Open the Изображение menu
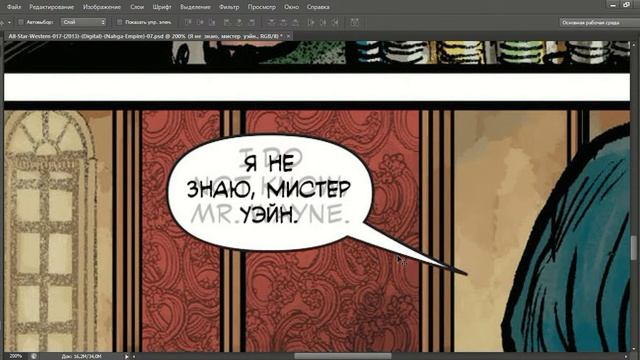 coord(102,7)
